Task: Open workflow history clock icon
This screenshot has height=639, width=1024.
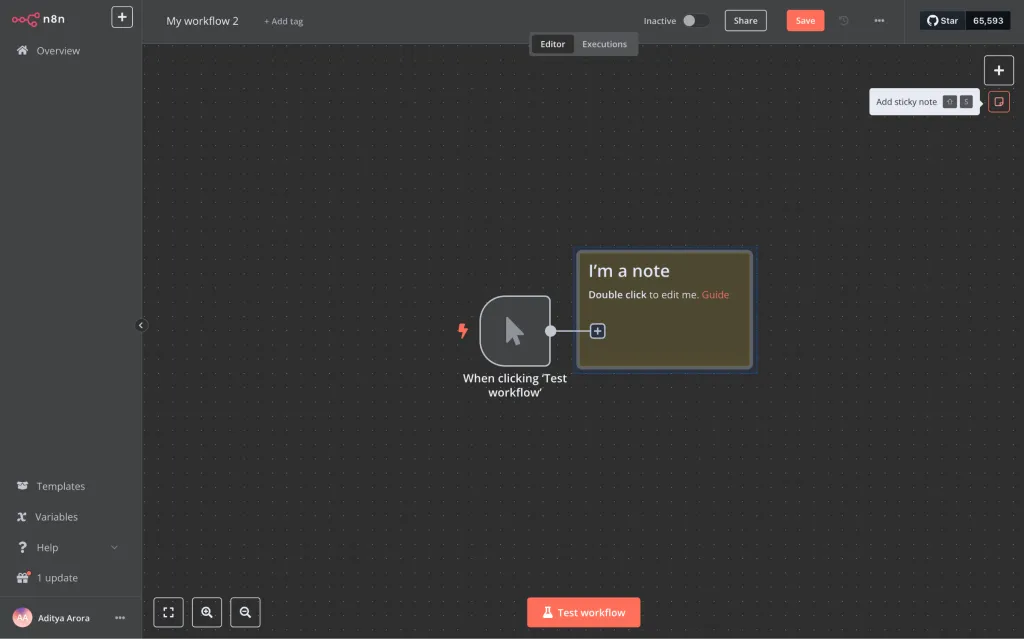Action: pyautogui.click(x=844, y=21)
